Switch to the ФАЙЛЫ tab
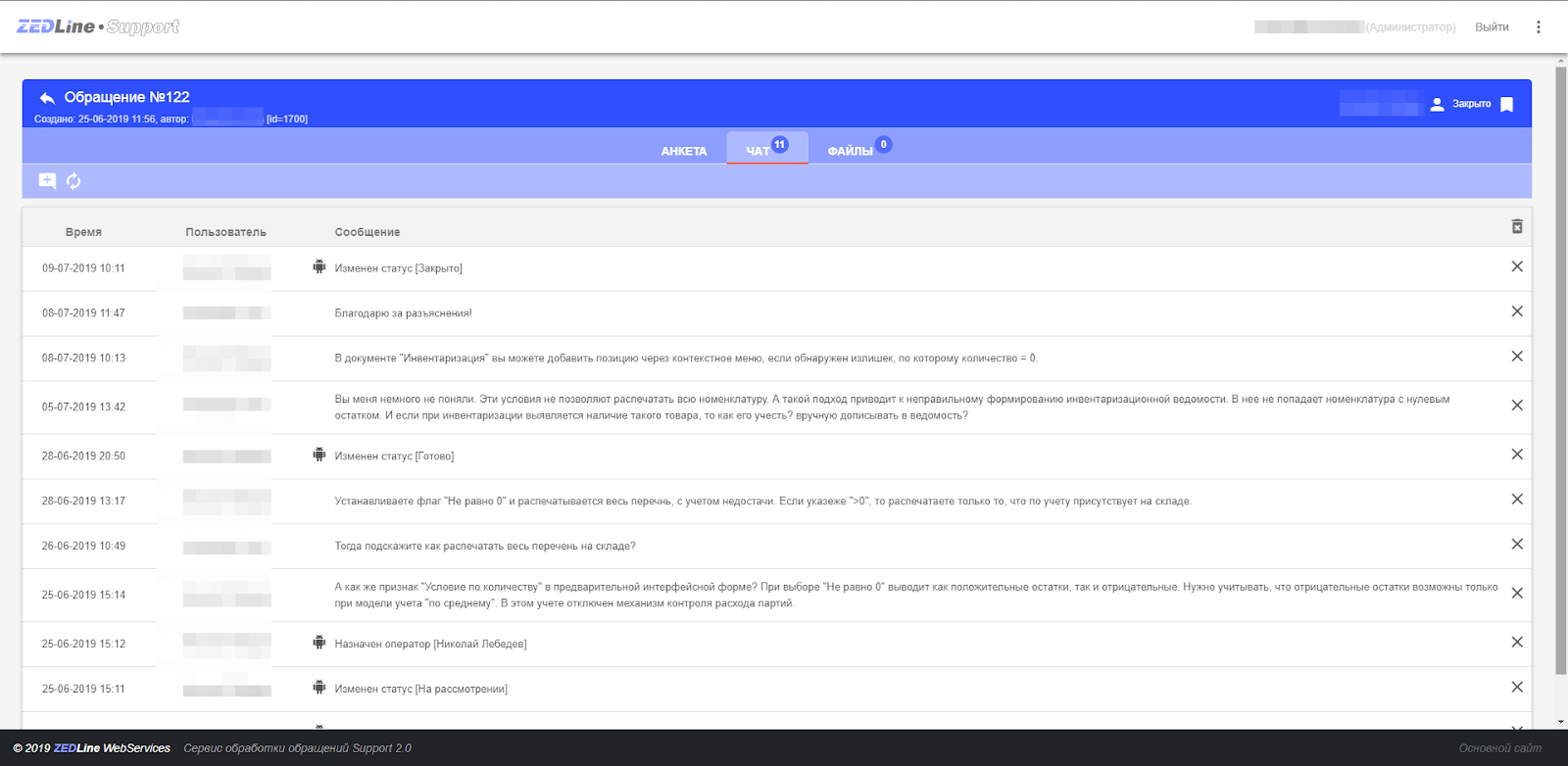The height and width of the screenshot is (766, 1568). click(x=851, y=151)
